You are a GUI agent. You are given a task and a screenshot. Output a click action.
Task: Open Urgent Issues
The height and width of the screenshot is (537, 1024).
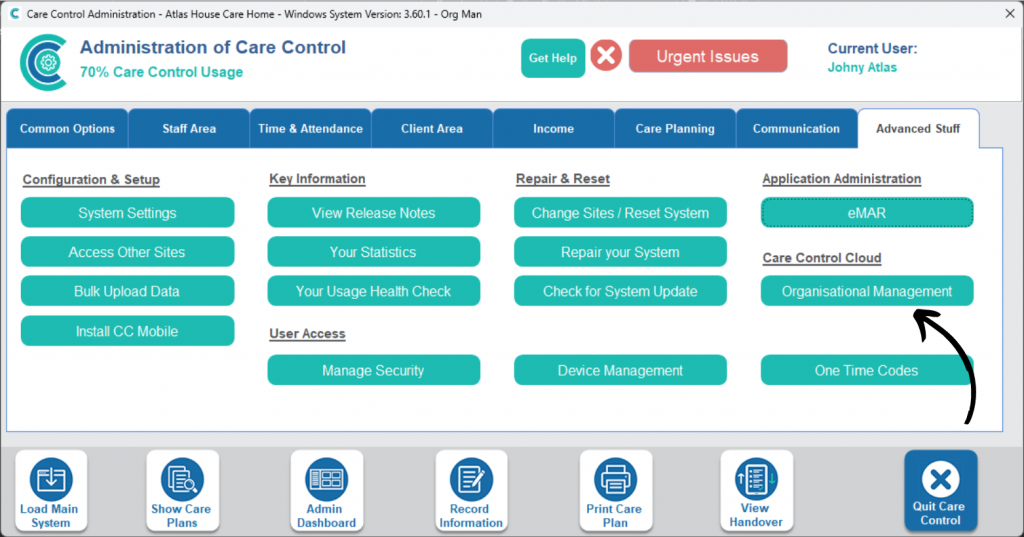pos(708,56)
